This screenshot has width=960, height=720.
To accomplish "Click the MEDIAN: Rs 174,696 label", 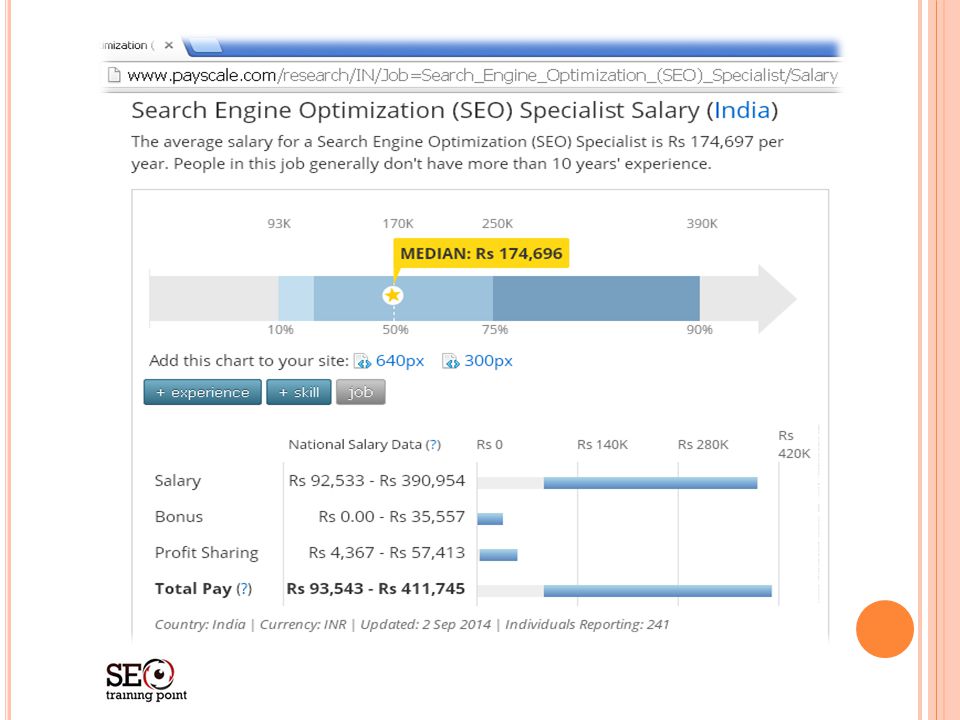I will click(481, 253).
